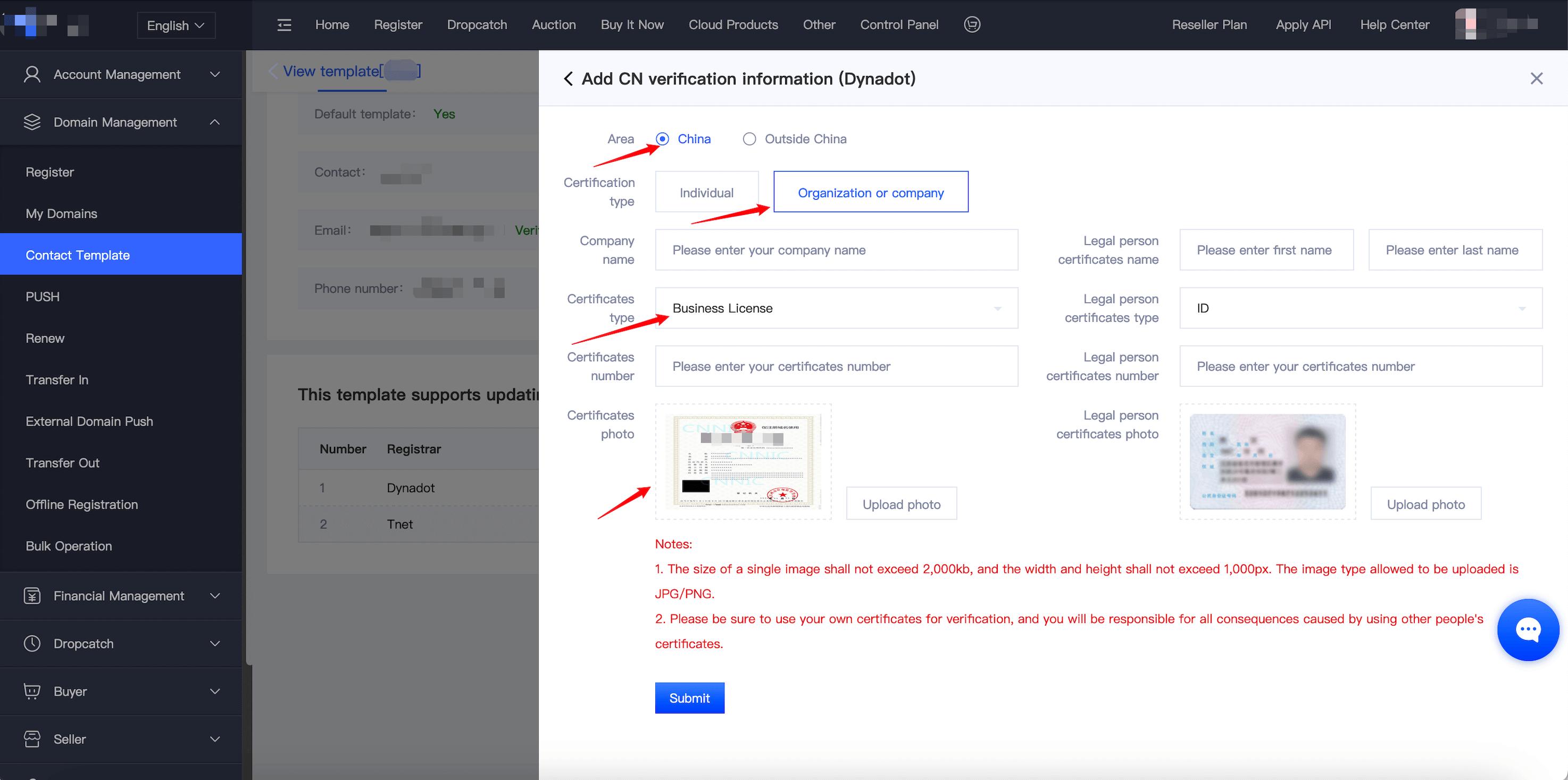The height and width of the screenshot is (780, 1568).
Task: Click the Financial Management yen icon
Action: 32,595
